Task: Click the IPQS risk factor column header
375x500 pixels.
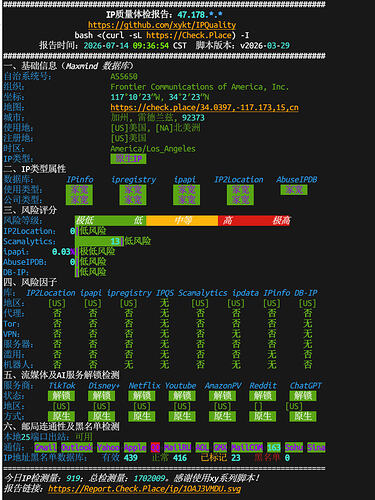Action: 165,293
